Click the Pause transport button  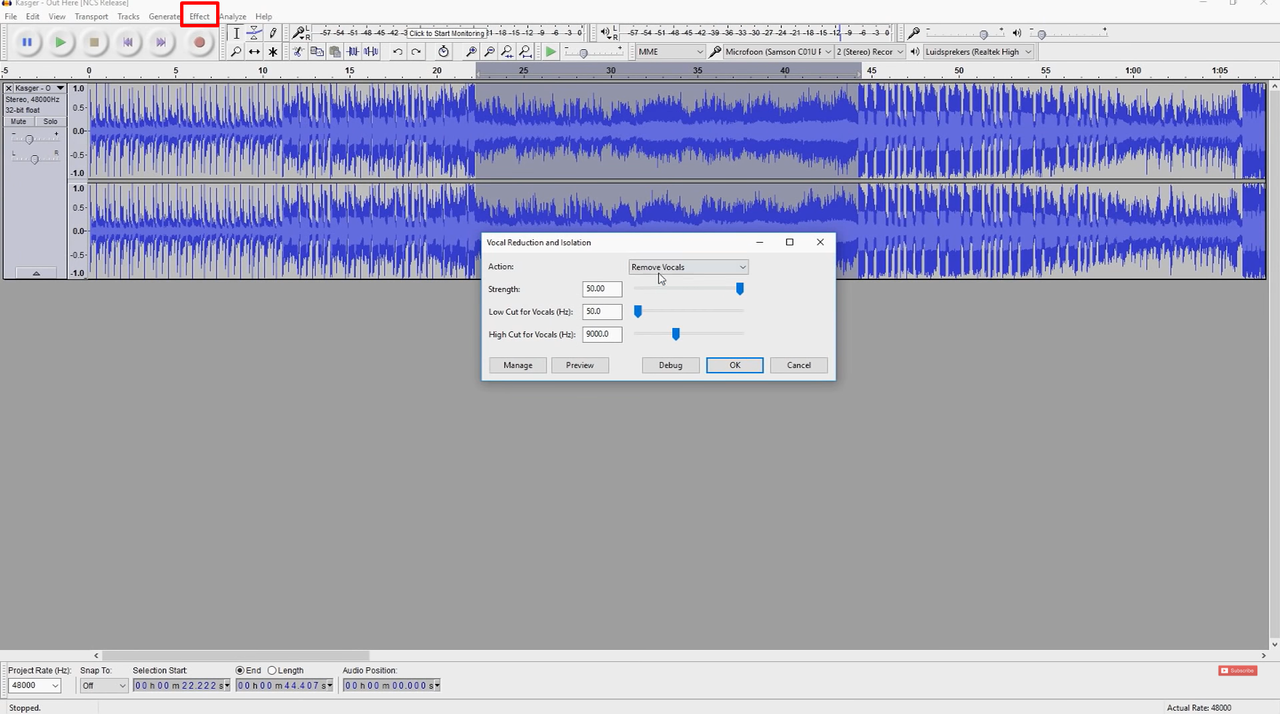(27, 42)
